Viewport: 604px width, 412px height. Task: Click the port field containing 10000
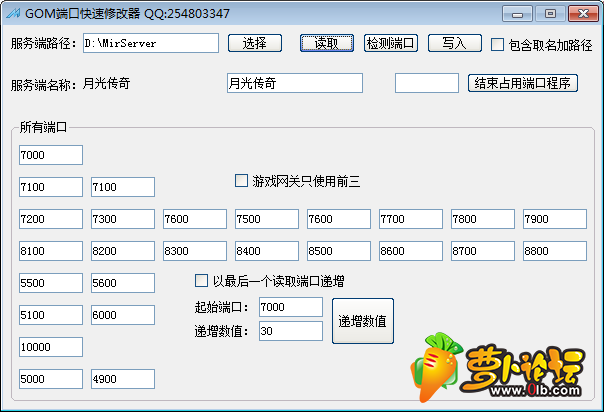[x=51, y=347]
